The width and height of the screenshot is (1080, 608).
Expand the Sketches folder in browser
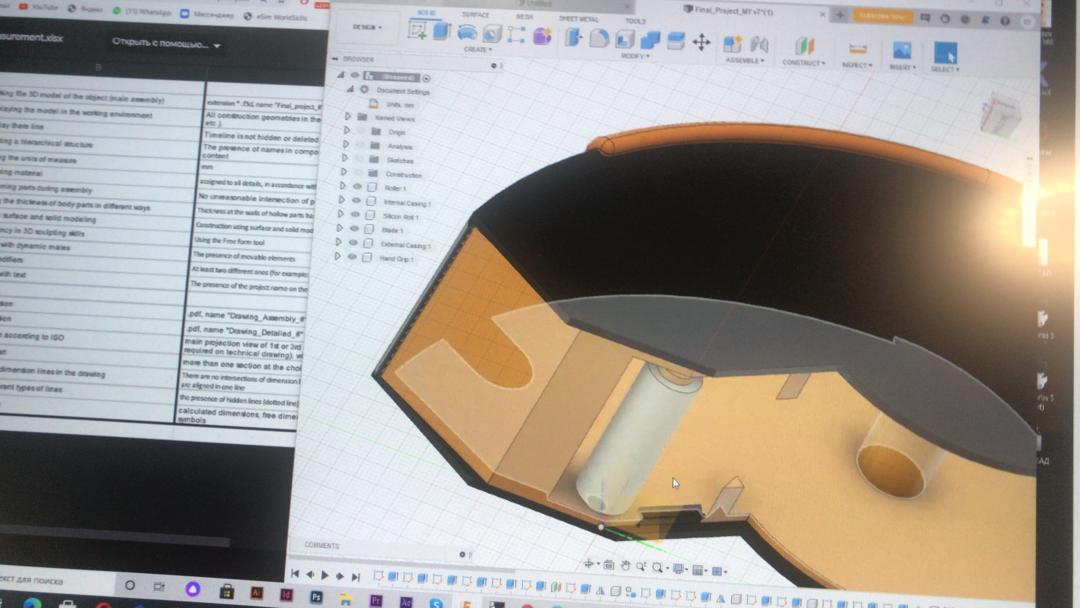tap(346, 159)
